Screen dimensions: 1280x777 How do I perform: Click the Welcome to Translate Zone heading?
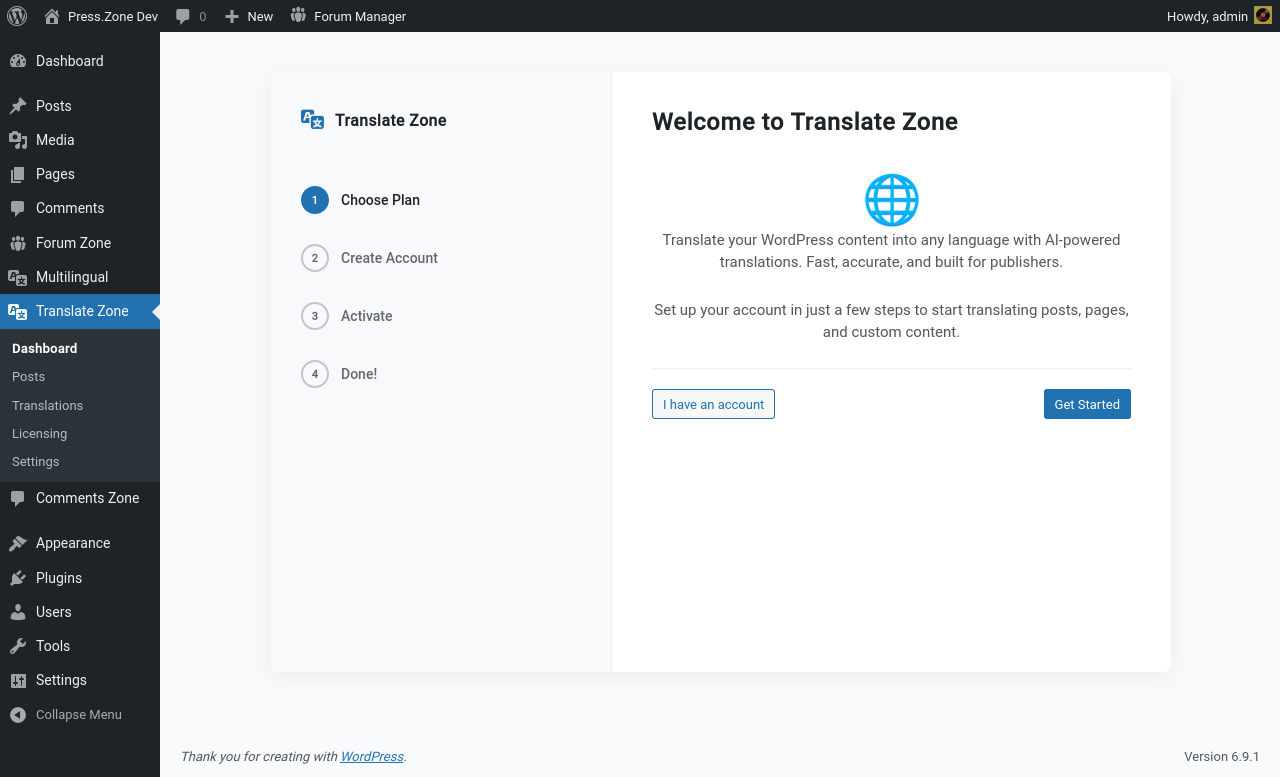[805, 122]
